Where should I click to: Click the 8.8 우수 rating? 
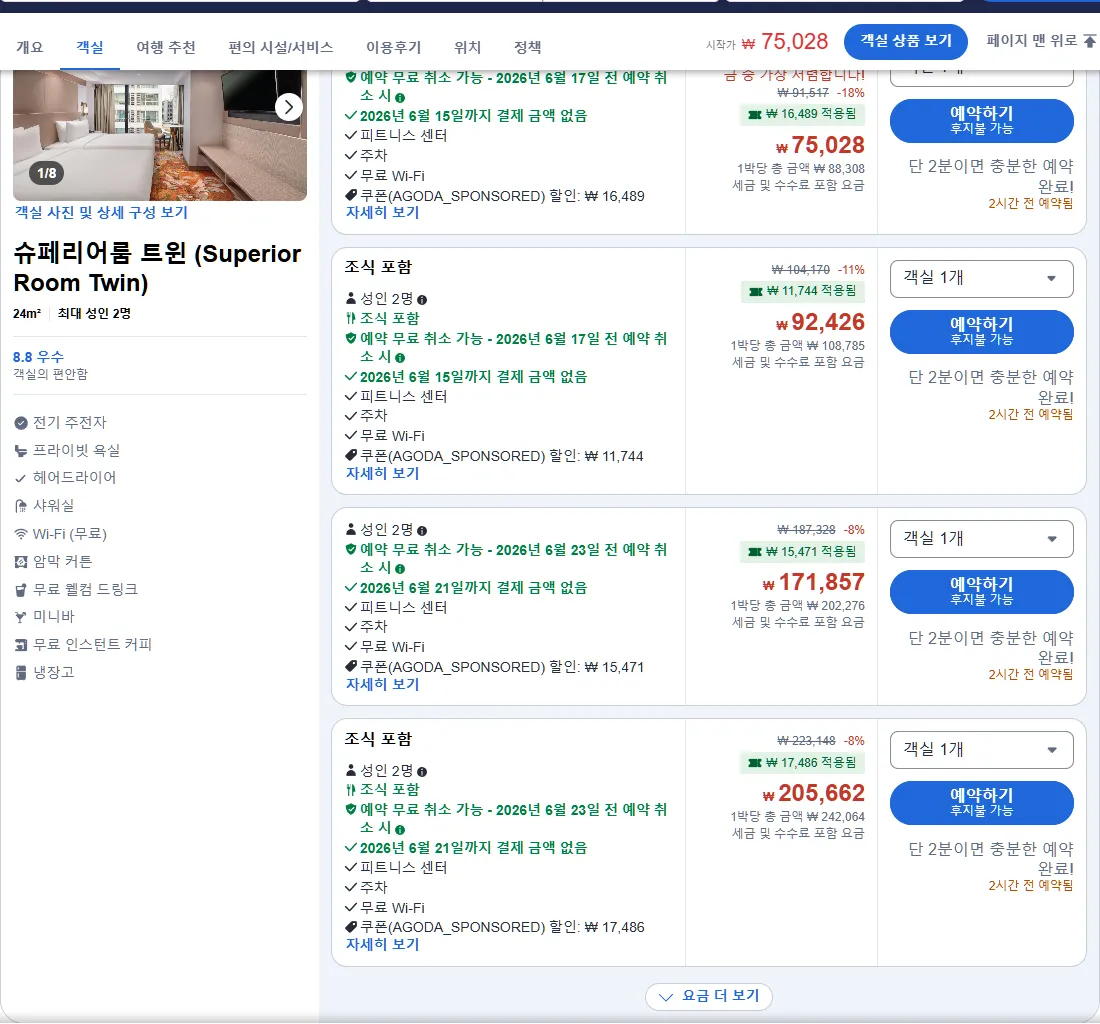pyautogui.click(x=38, y=357)
